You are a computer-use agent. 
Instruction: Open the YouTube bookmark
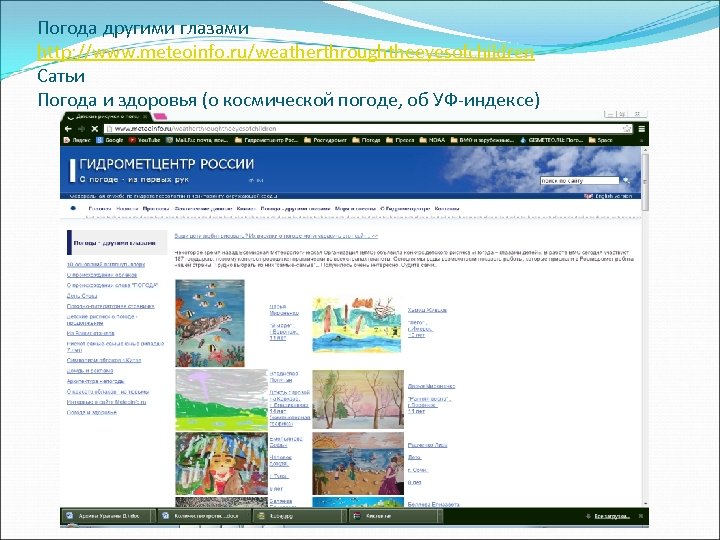(x=144, y=140)
